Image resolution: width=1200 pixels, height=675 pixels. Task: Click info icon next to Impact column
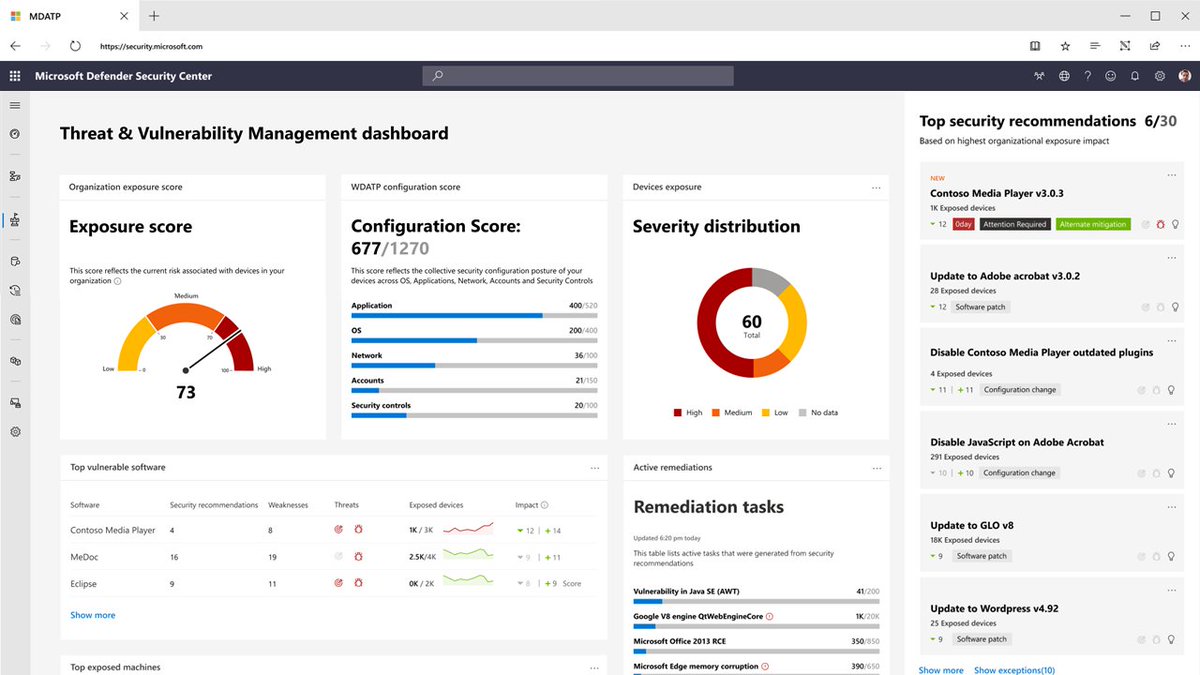(545, 505)
